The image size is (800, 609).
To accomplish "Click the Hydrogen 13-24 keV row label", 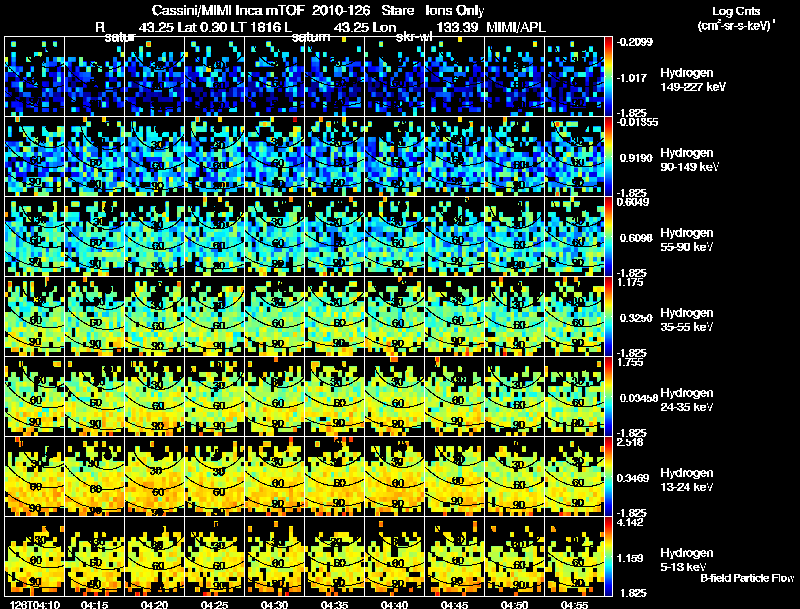I will tap(687, 480).
